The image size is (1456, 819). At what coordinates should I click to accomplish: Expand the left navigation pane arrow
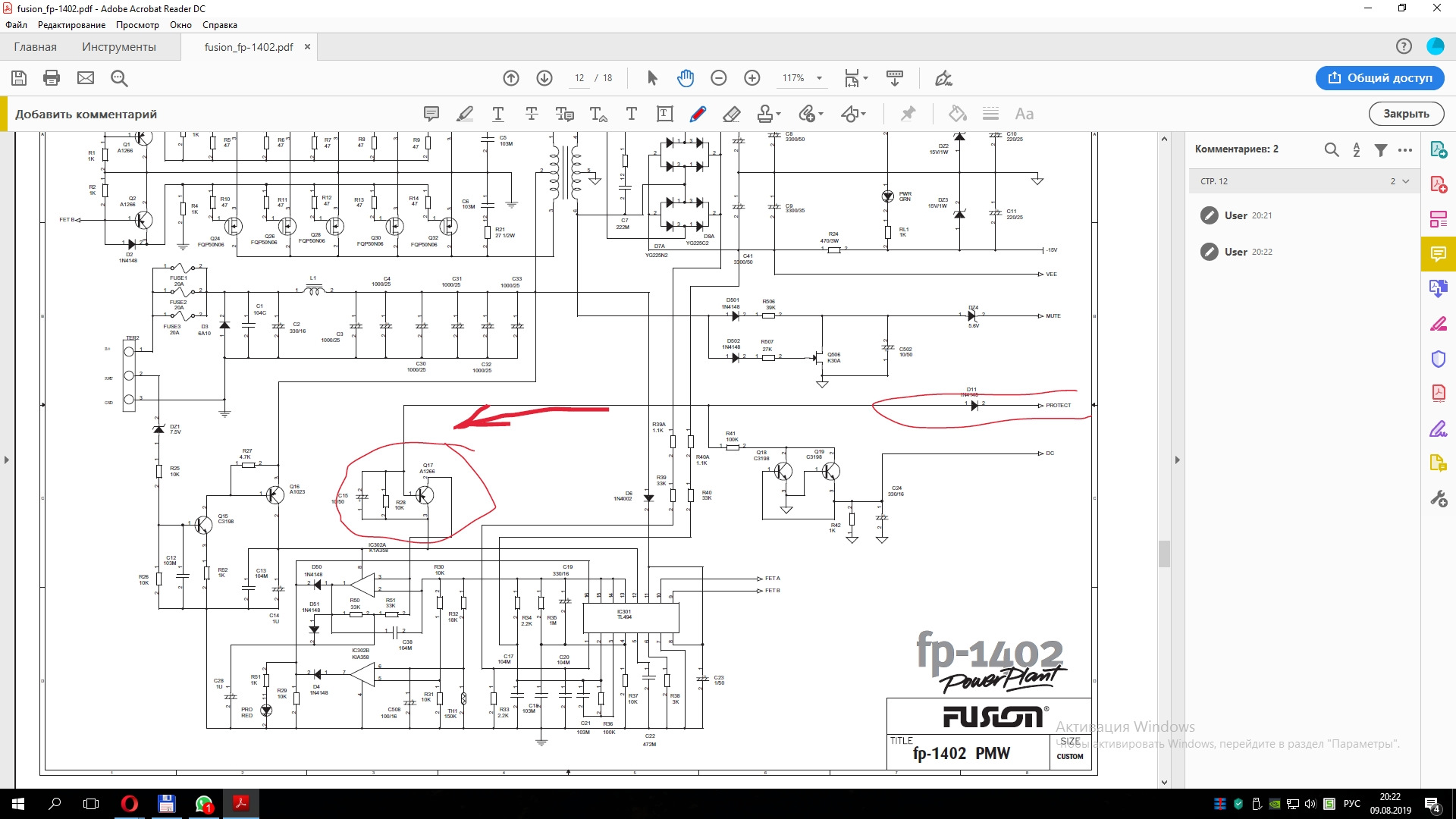tap(7, 460)
